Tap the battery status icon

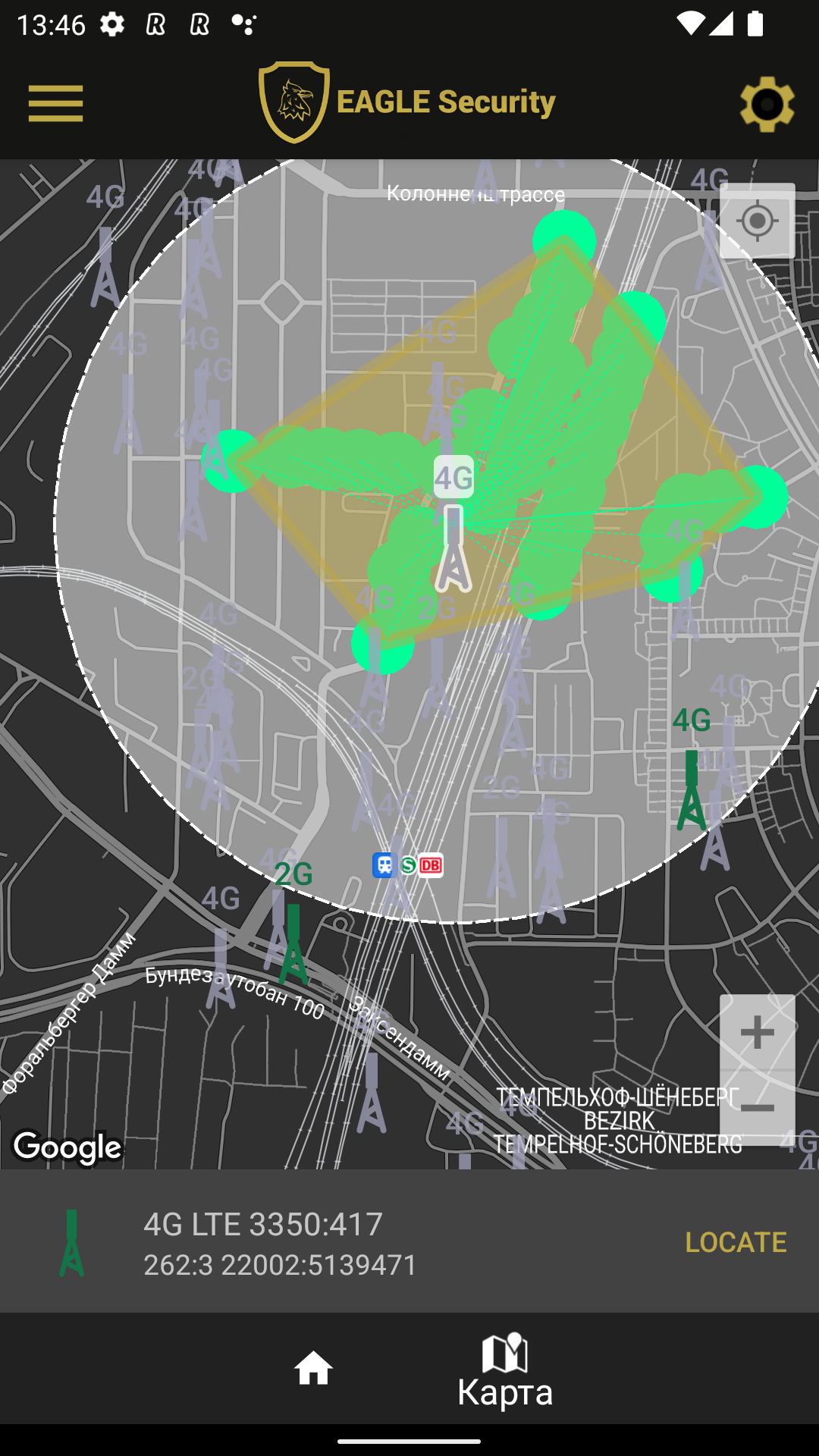[x=755, y=24]
